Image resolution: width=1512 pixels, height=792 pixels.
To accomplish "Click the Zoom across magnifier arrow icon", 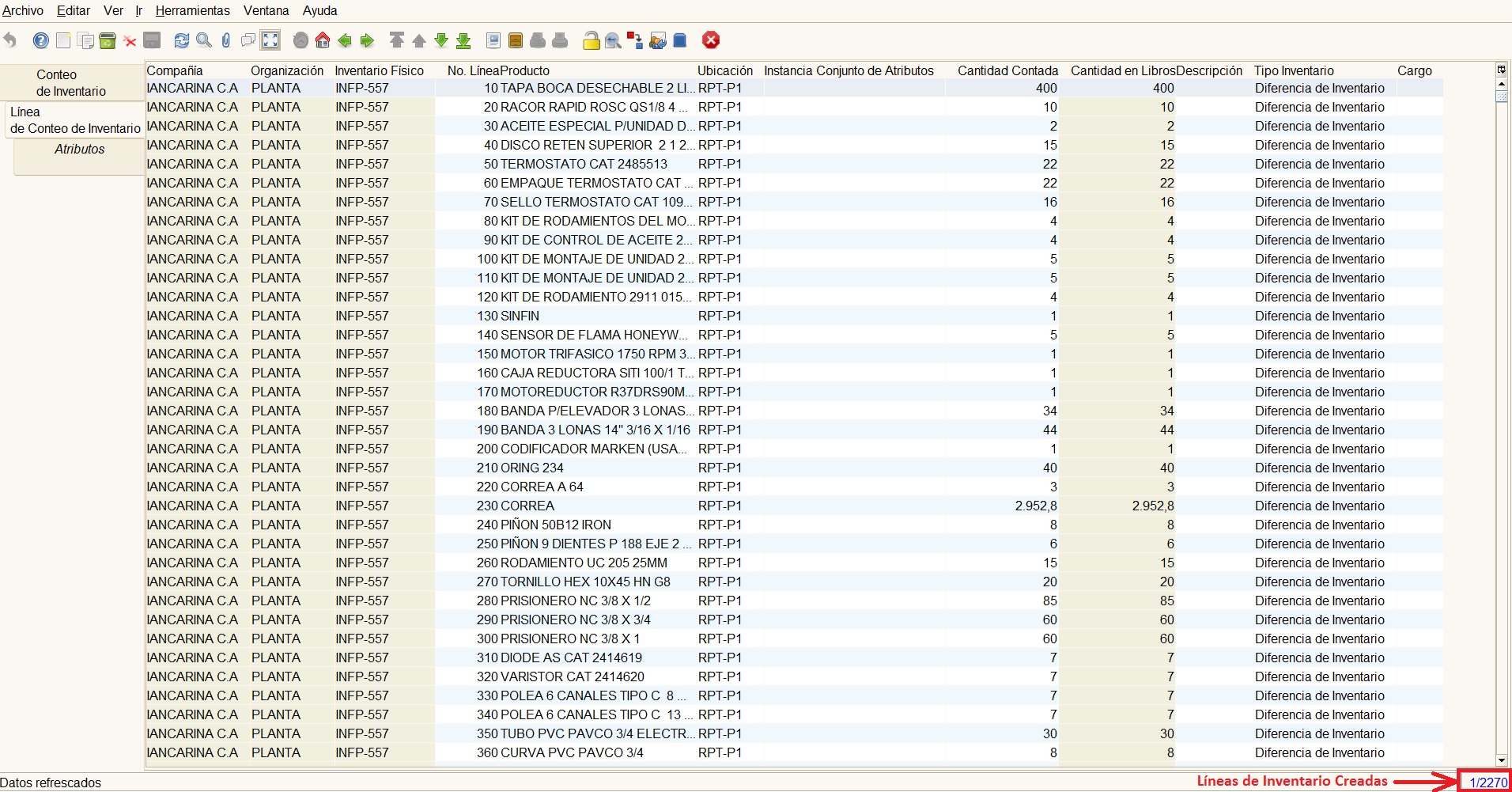I will tap(613, 40).
